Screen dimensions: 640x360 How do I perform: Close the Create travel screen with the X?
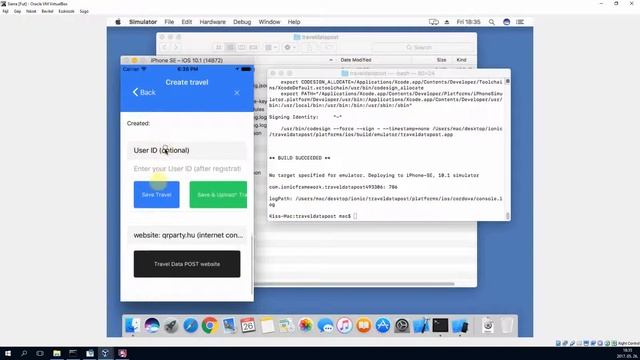[237, 93]
